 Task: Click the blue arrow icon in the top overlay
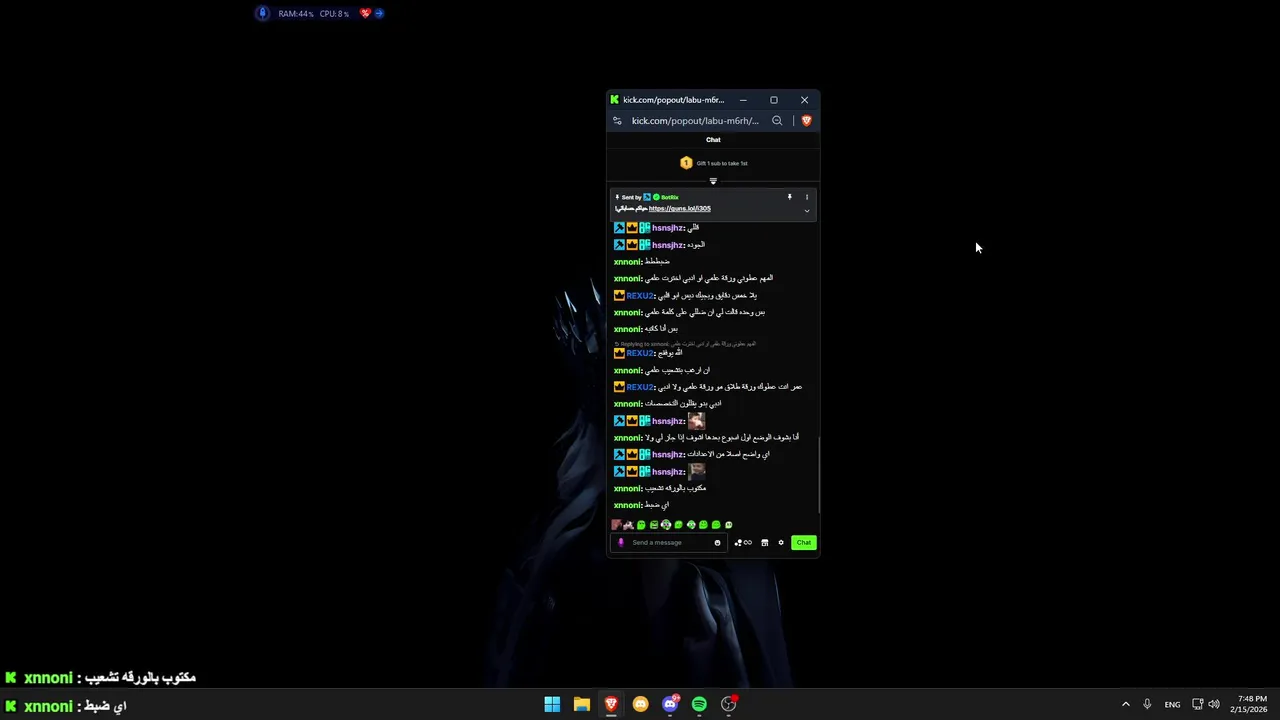pyautogui.click(x=379, y=13)
